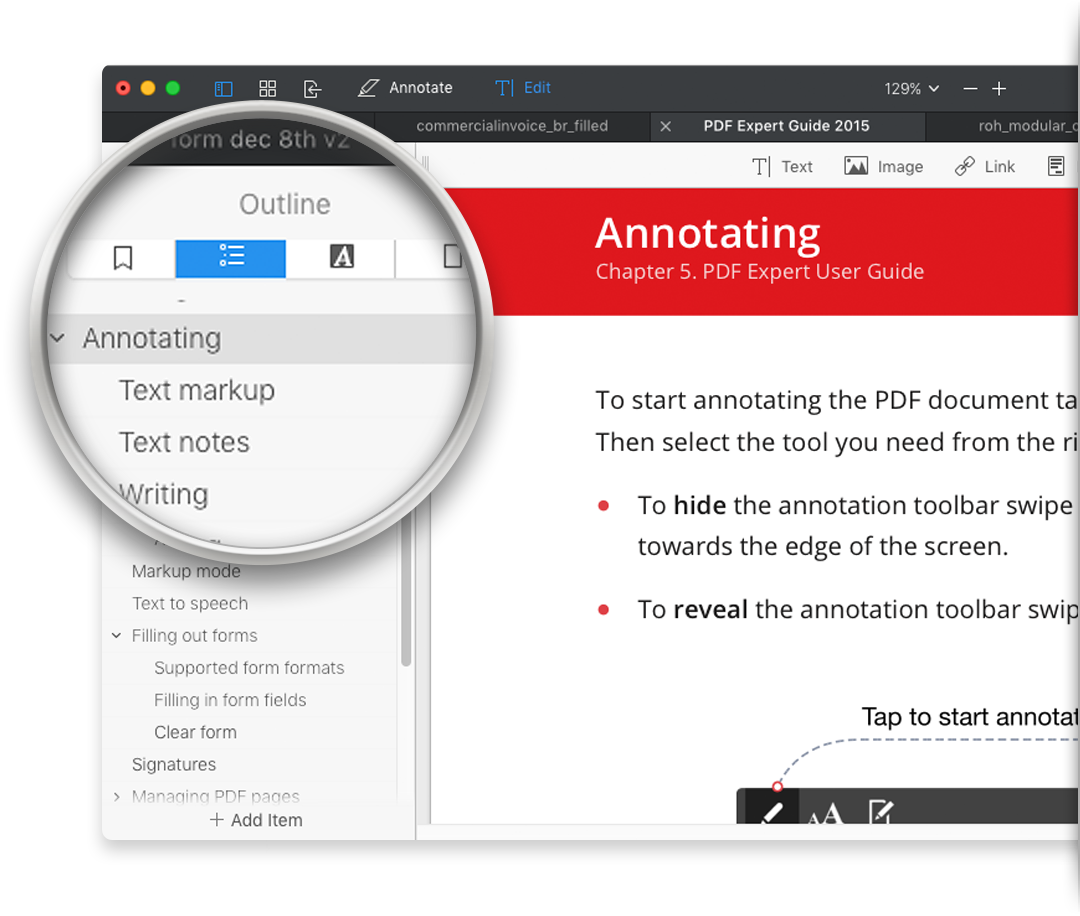Go to Writing outline item
The width and height of the screenshot is (1080, 916).
pos(164,495)
